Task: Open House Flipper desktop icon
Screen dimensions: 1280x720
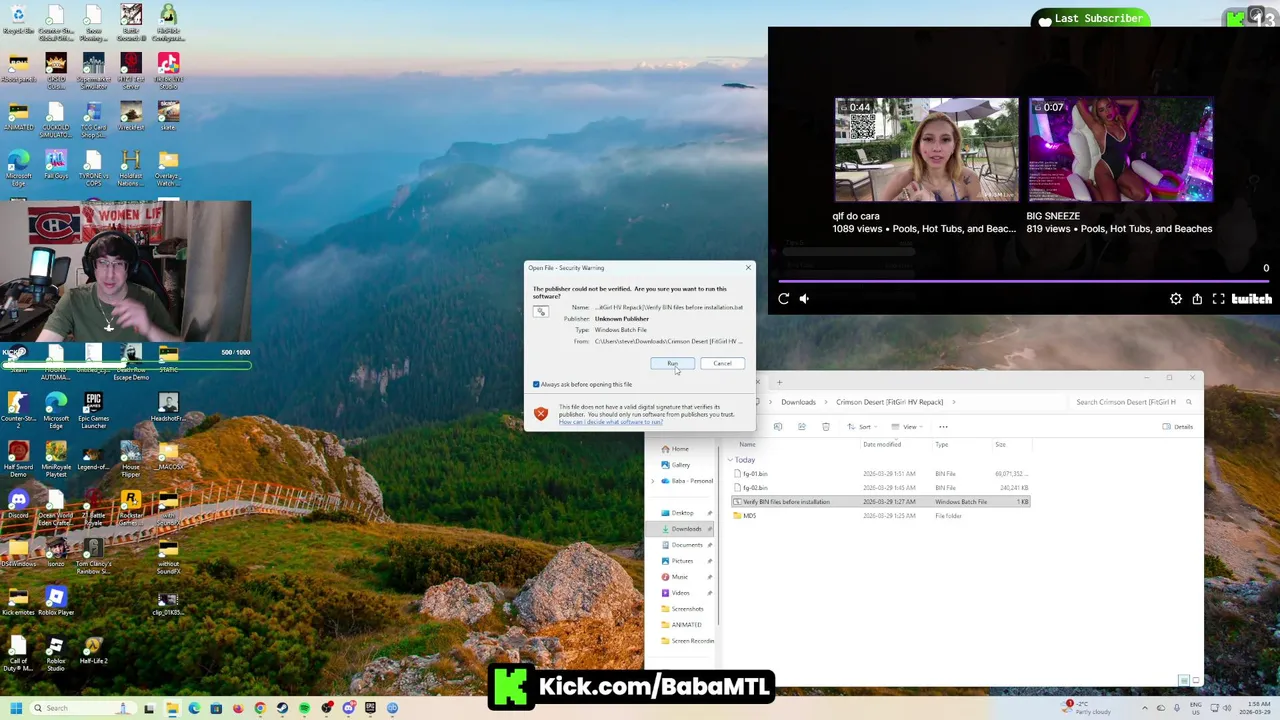Action: coord(131,458)
